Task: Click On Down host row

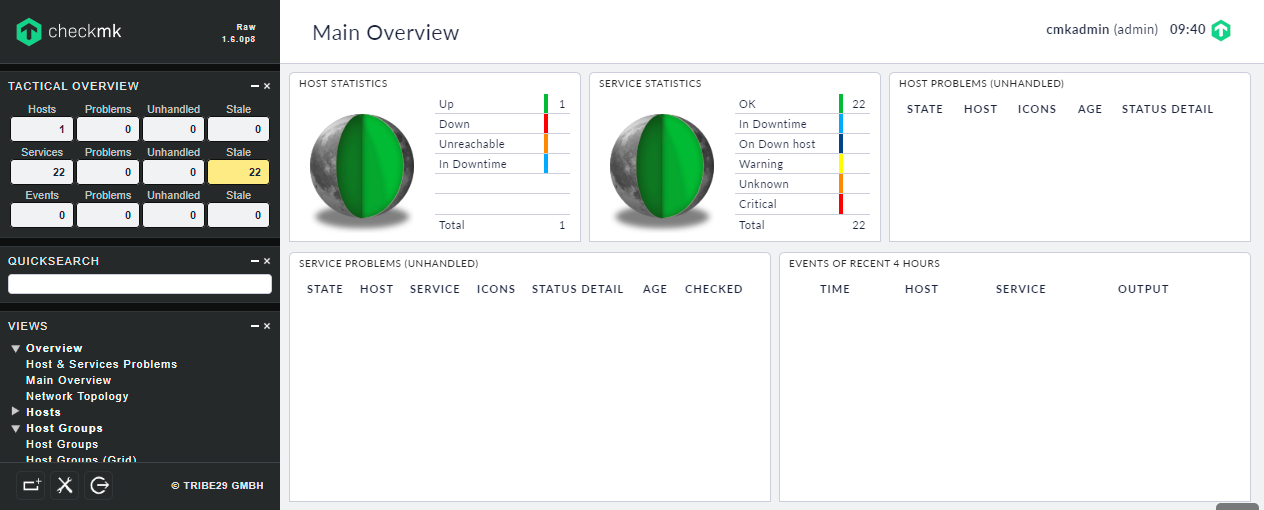Action: pyautogui.click(x=802, y=144)
